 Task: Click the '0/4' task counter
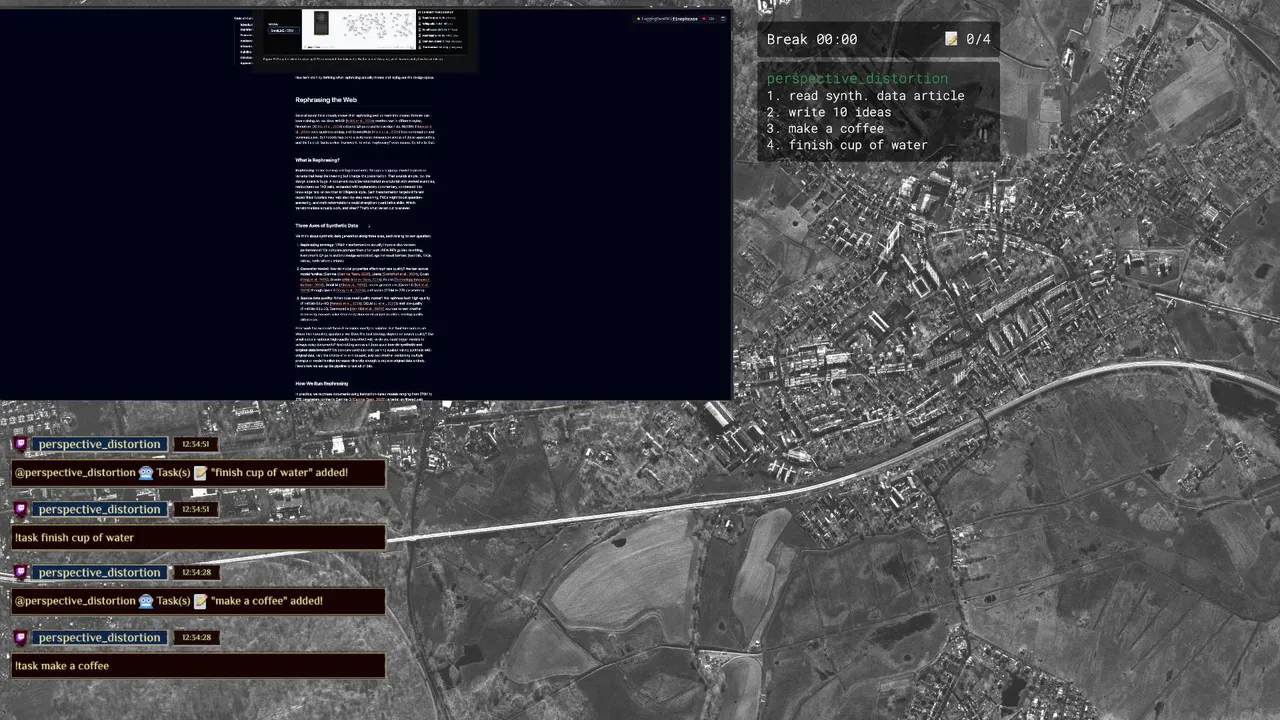tap(978, 39)
